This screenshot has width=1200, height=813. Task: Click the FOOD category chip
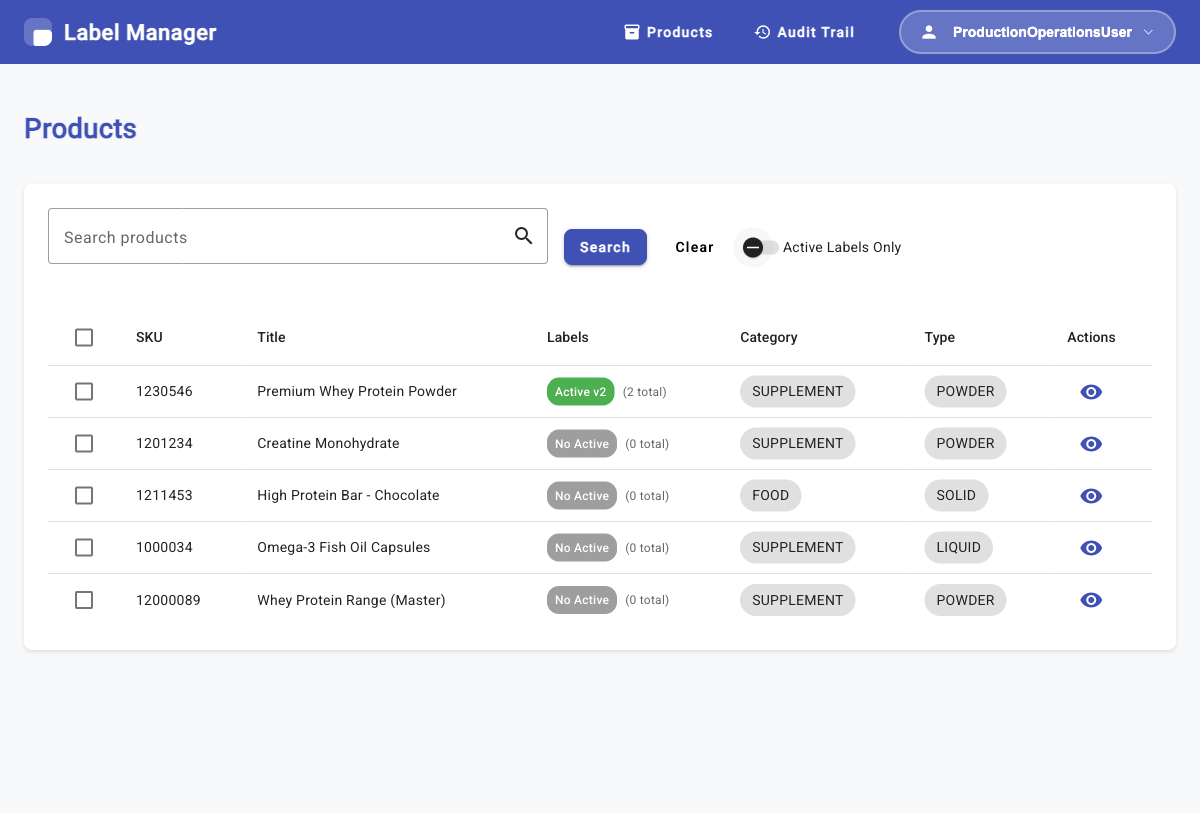click(x=770, y=496)
